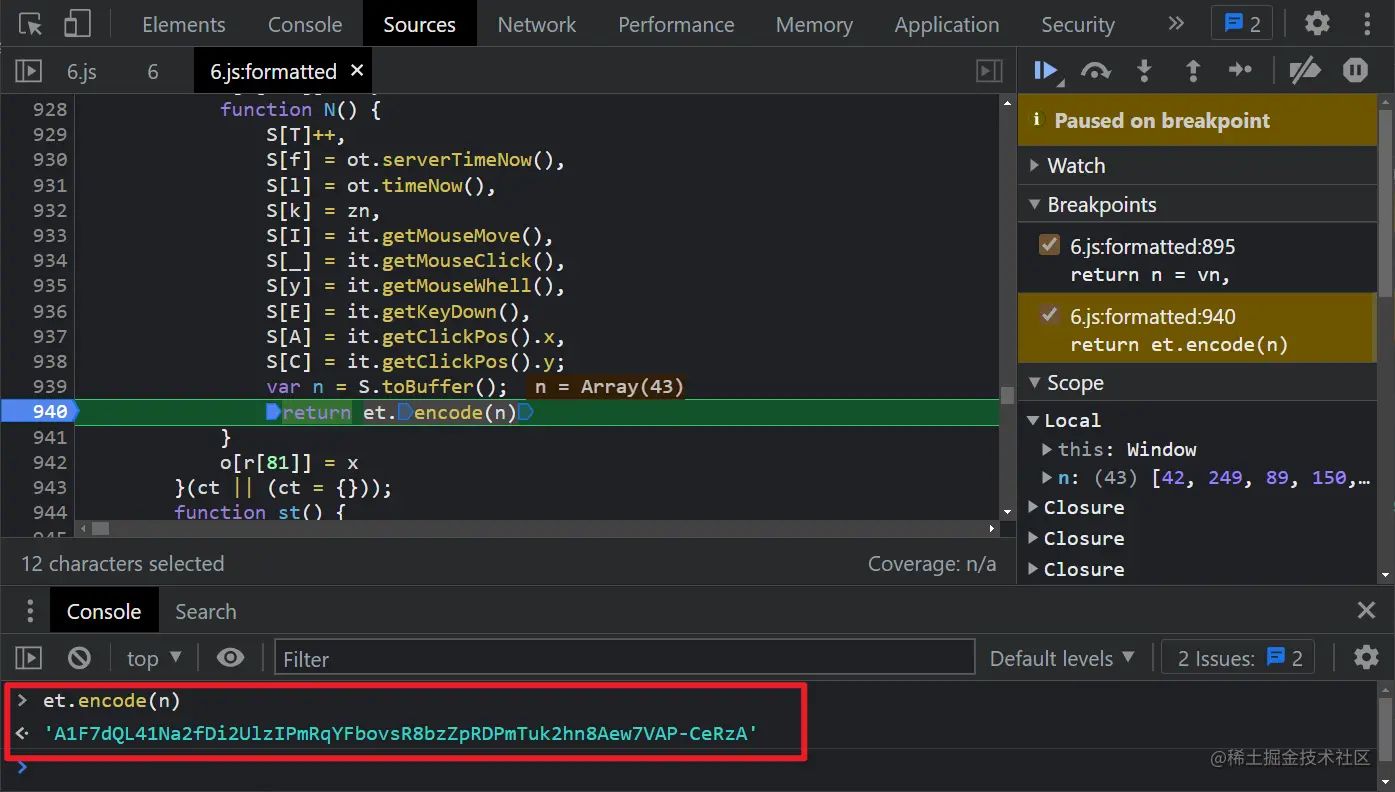Expand the 'this: Window' entry
Image resolution: width=1395 pixels, height=792 pixels.
pyautogui.click(x=1048, y=450)
